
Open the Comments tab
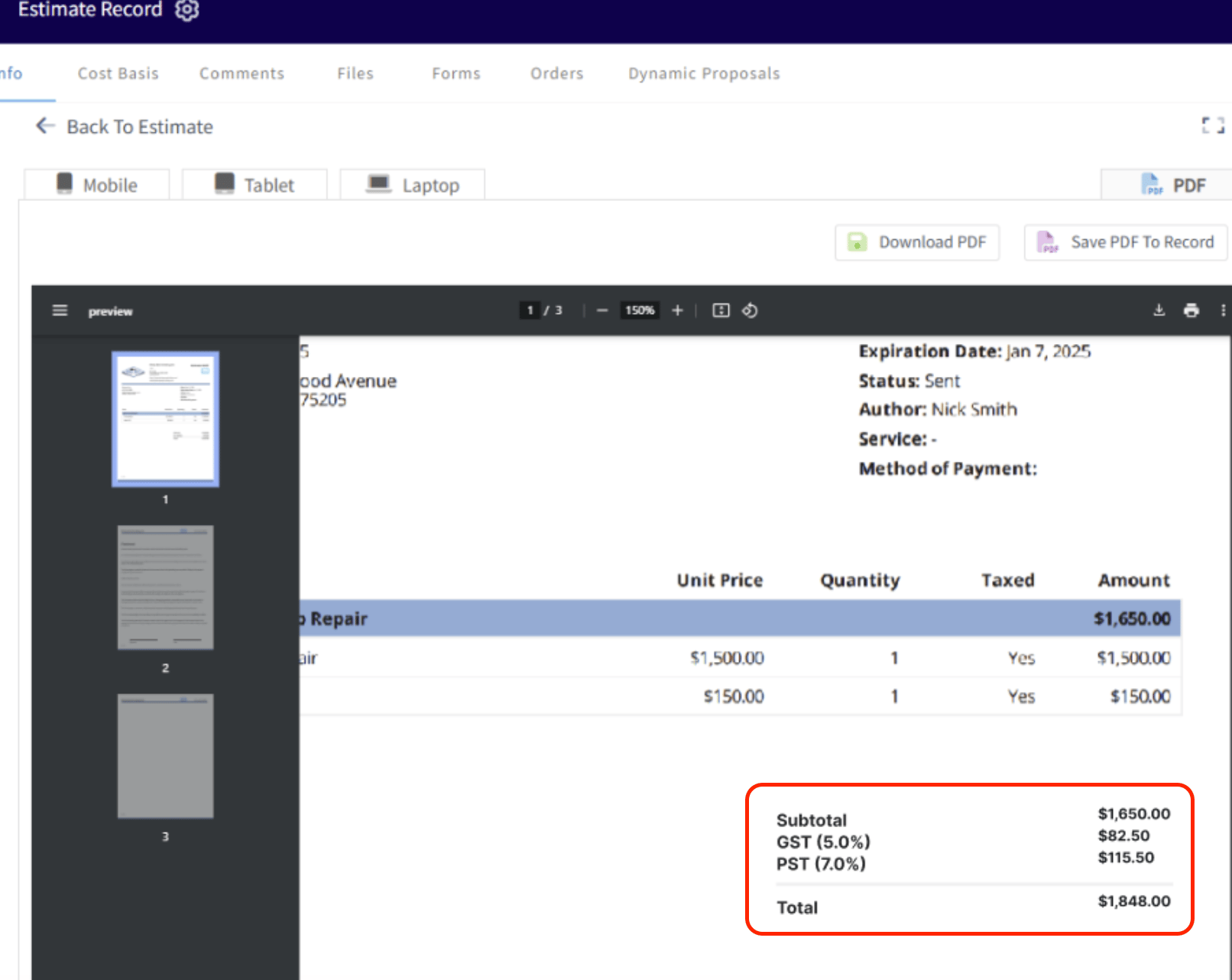point(242,73)
